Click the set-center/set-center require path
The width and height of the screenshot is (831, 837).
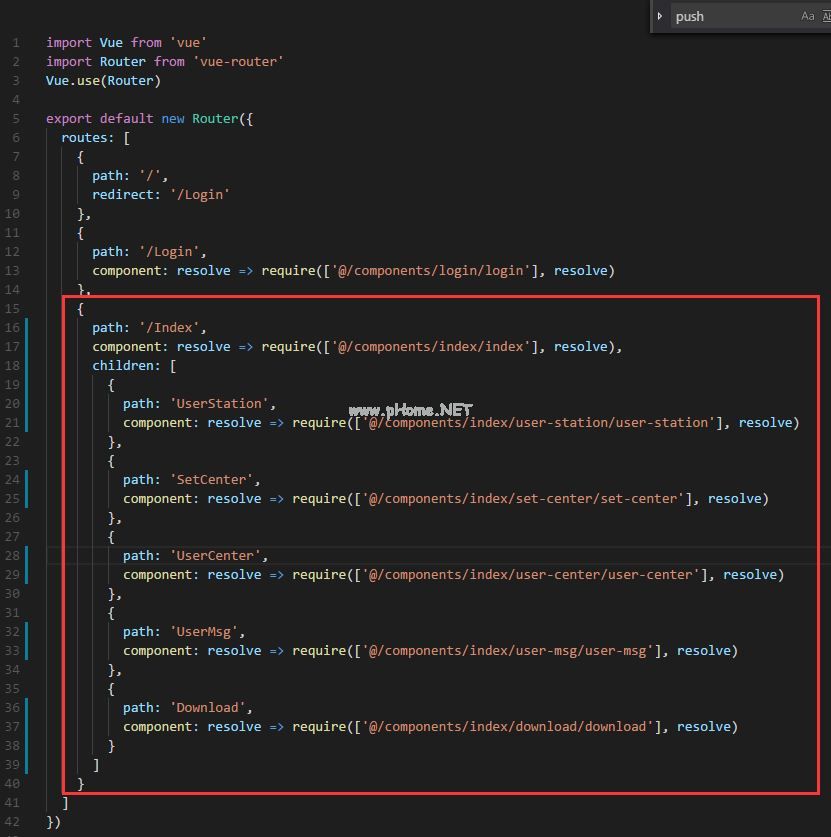524,499
